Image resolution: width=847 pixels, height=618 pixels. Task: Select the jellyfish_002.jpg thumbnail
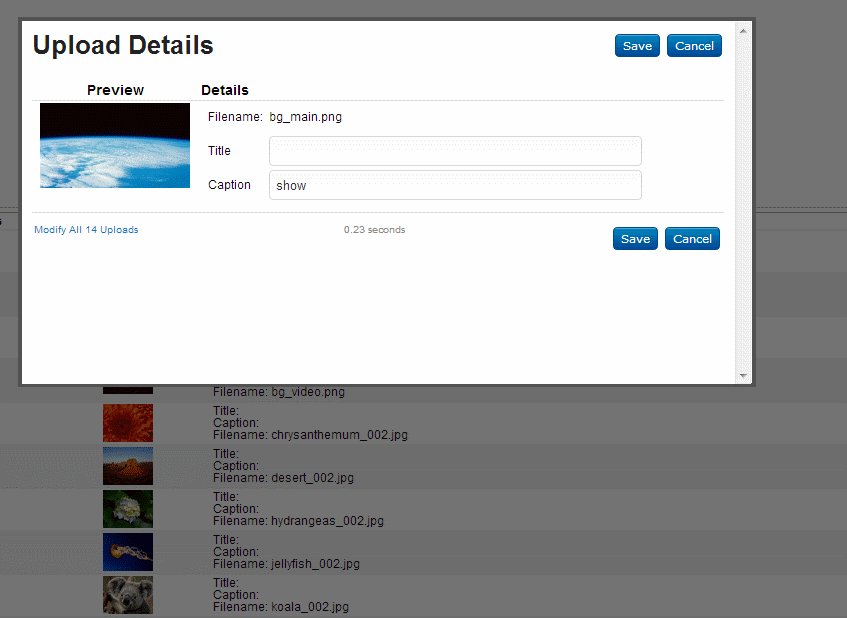[128, 552]
